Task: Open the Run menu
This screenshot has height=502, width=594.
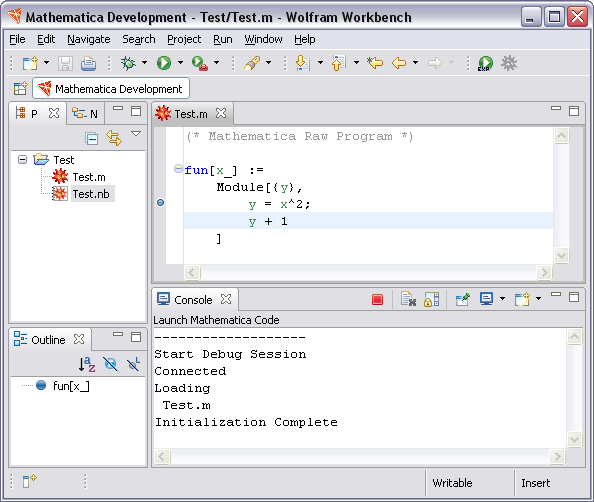Action: 223,39
